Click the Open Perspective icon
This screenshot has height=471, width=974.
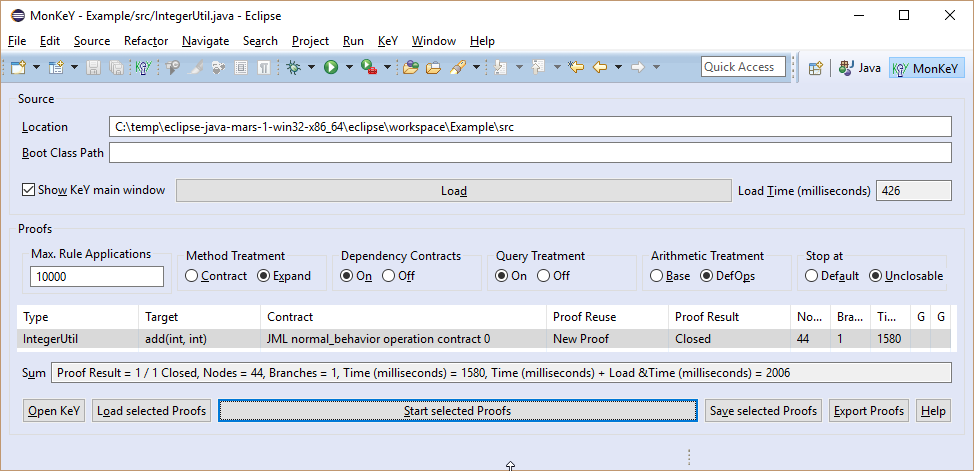[x=816, y=68]
